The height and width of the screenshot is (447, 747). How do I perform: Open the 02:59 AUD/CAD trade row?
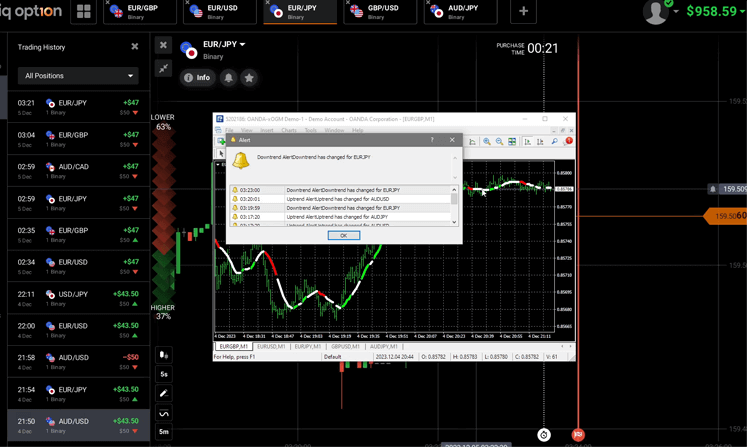click(x=79, y=171)
